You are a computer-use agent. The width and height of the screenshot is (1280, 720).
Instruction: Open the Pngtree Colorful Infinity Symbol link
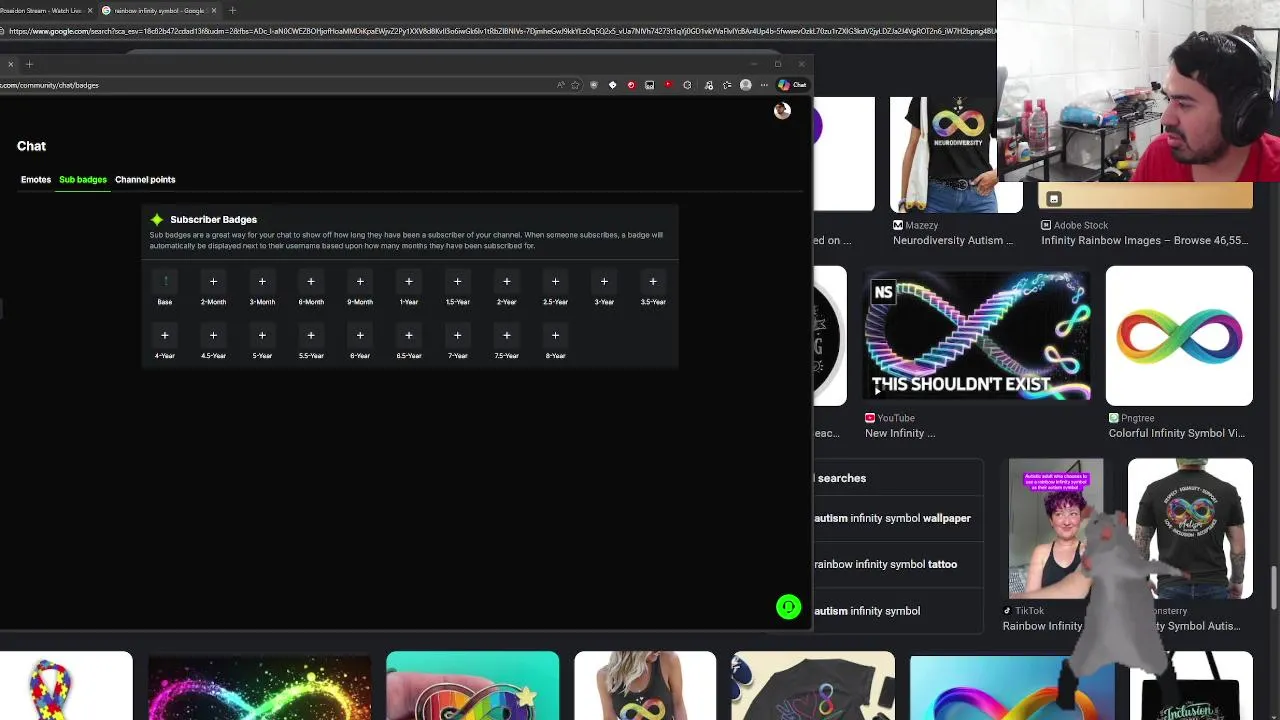click(x=1177, y=433)
